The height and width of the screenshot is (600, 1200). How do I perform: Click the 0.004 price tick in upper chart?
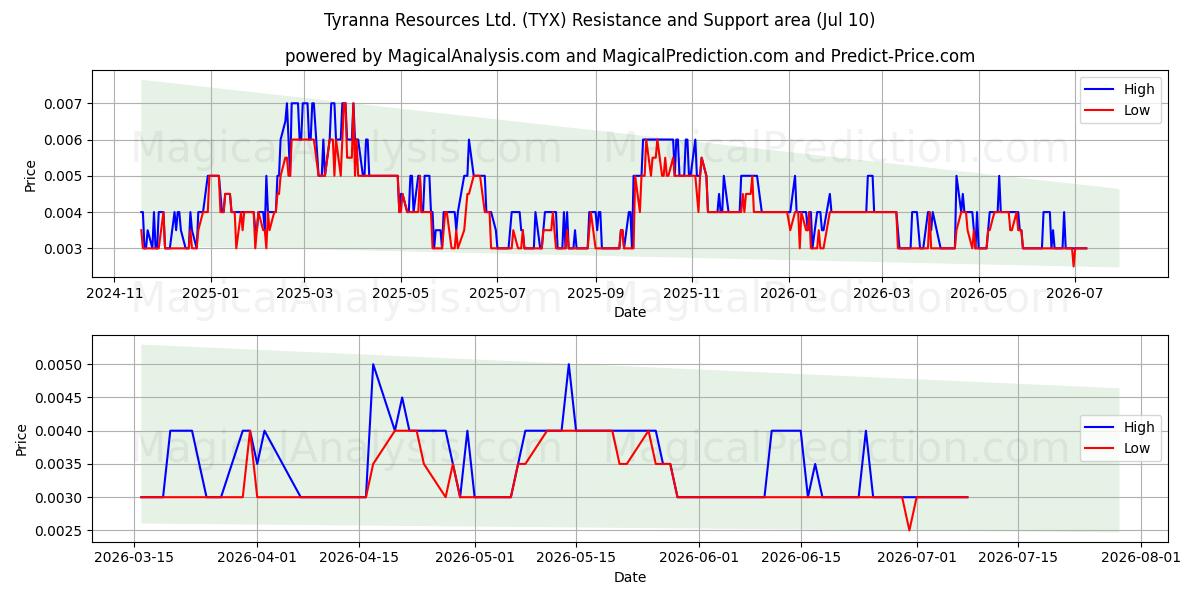pos(65,213)
